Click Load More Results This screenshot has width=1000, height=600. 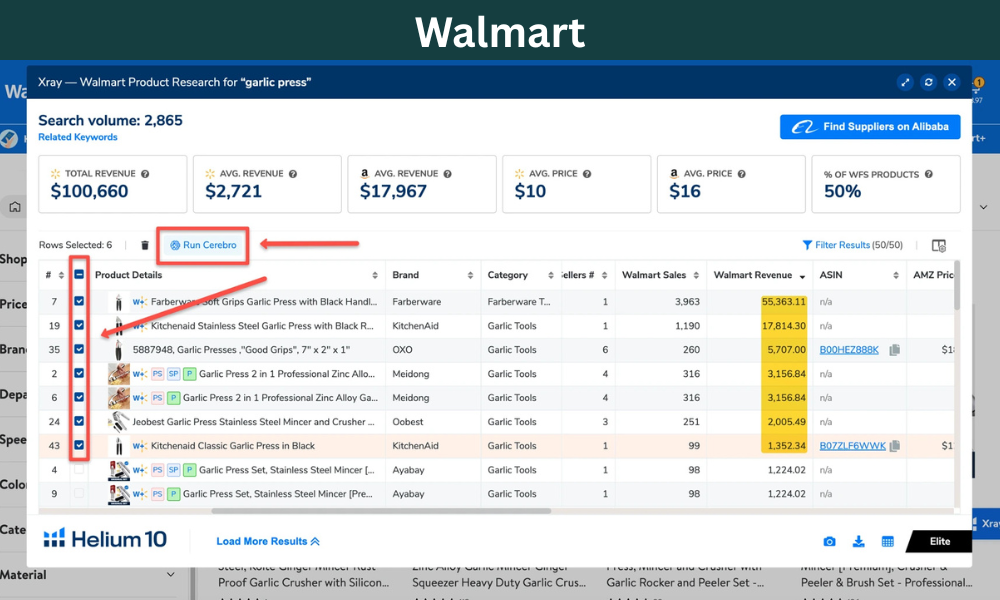268,541
